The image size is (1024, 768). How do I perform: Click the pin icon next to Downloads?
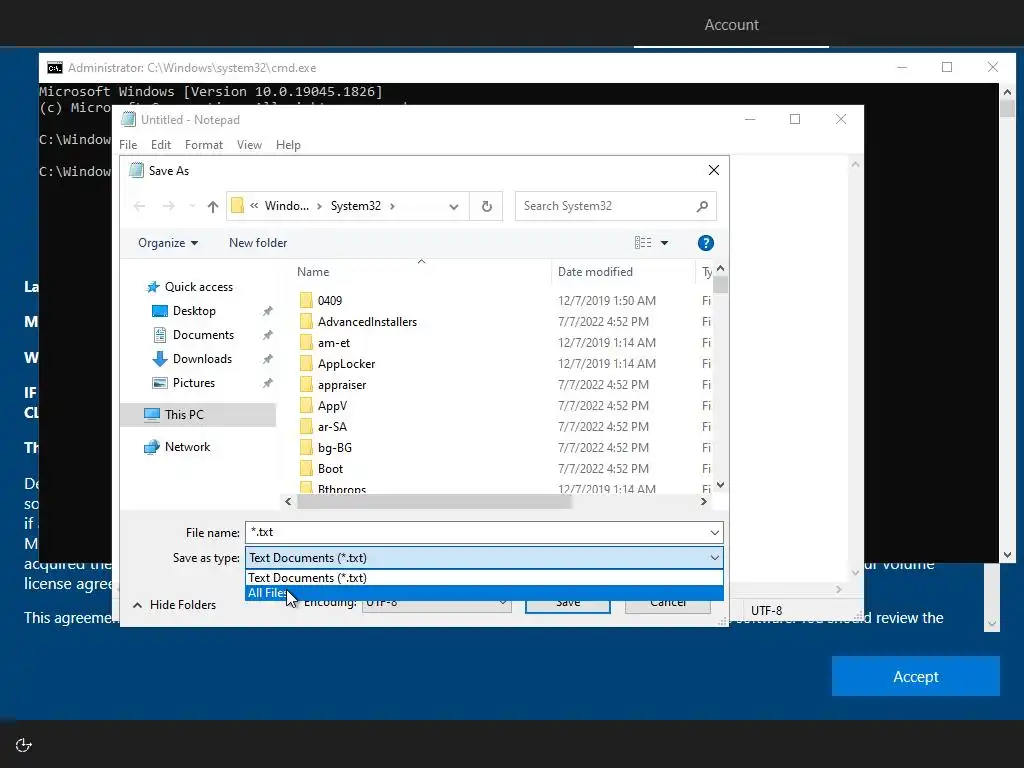267,359
